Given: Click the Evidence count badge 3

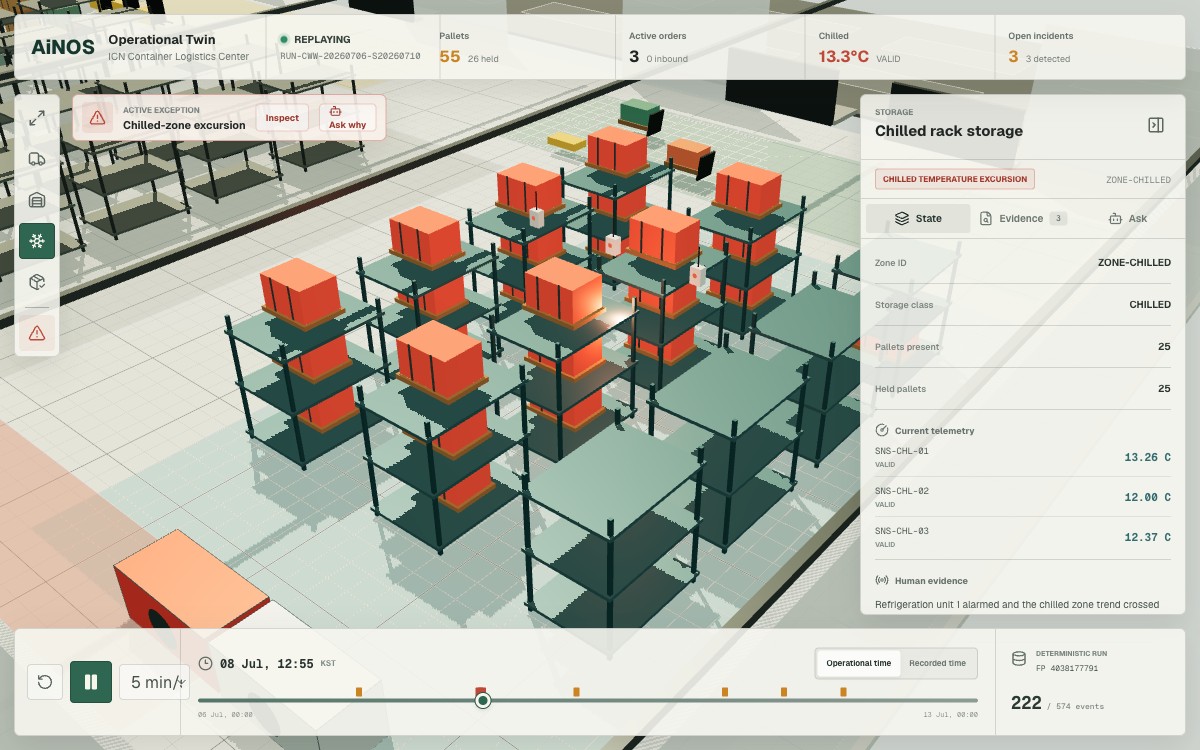Looking at the screenshot, I should [x=1058, y=218].
